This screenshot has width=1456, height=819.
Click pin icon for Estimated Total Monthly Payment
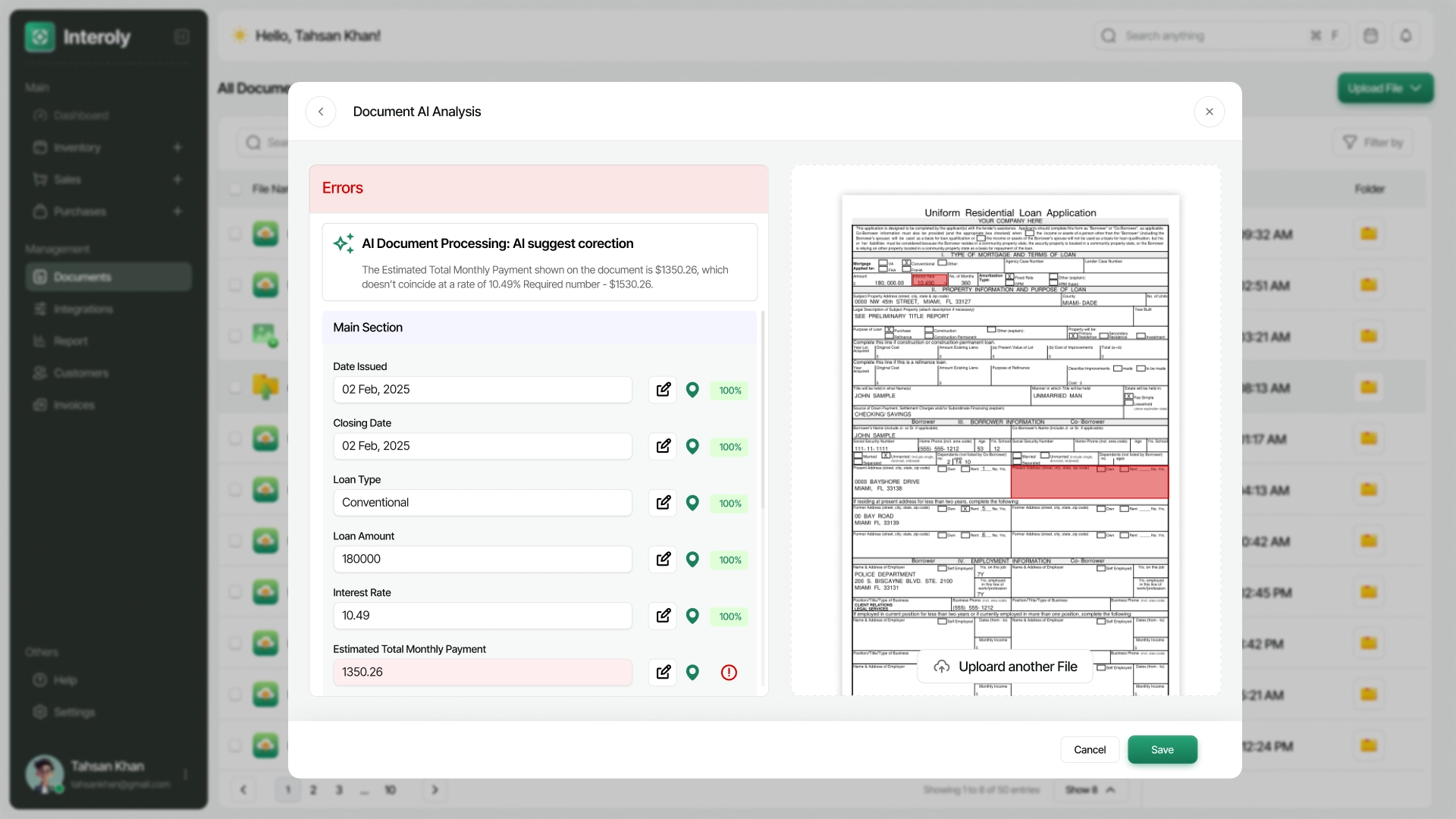click(692, 673)
